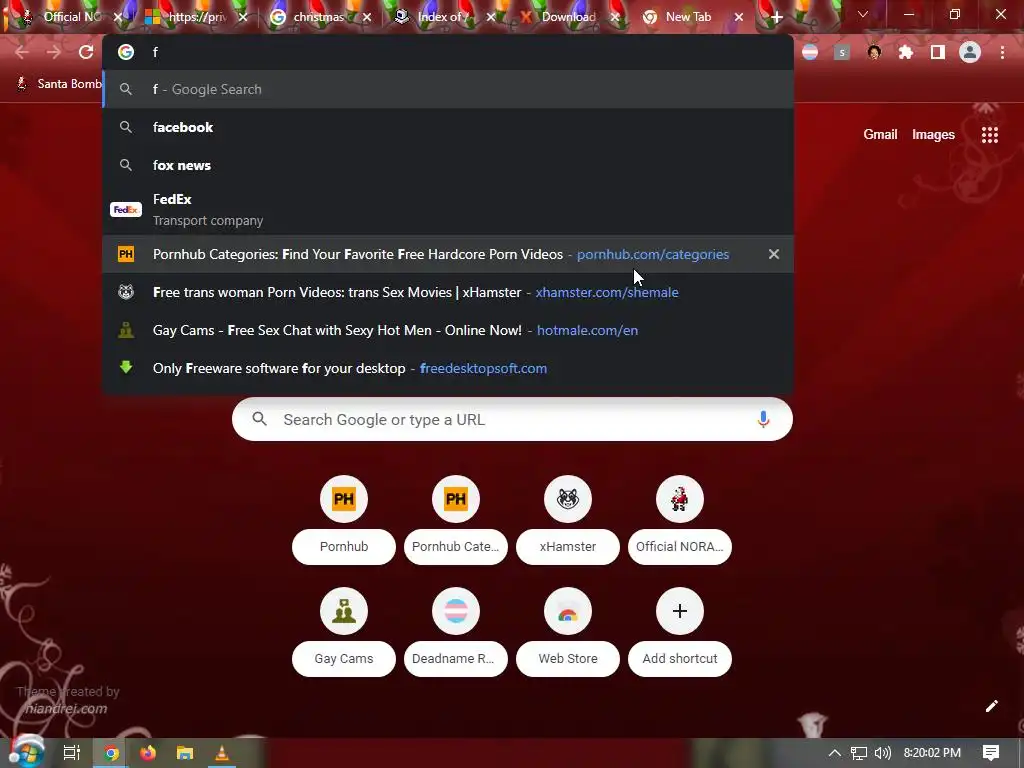The width and height of the screenshot is (1024, 768).
Task: Open the Windows Start button
Action: (26, 752)
